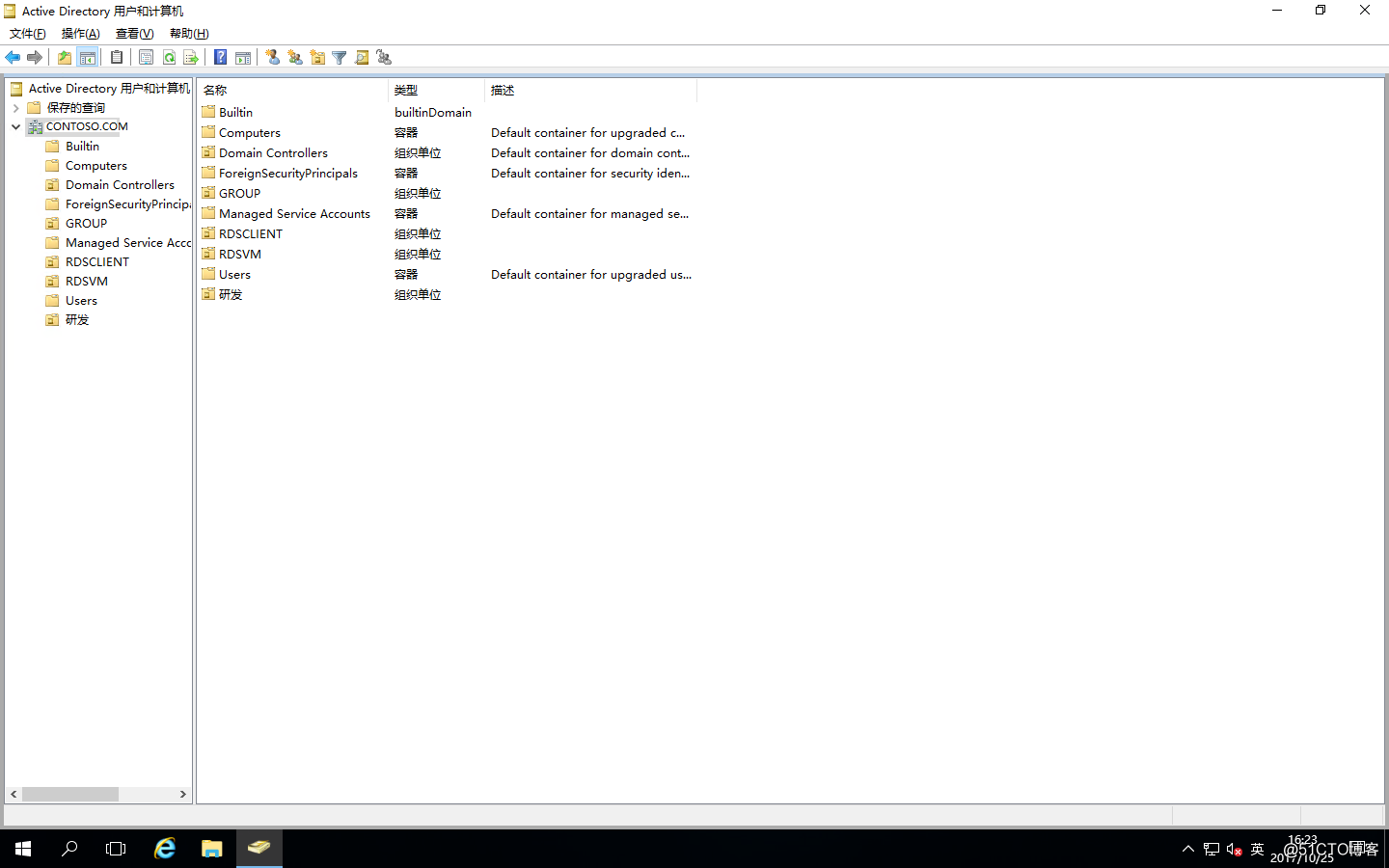Select 研发 row in the list pane

coord(447,295)
